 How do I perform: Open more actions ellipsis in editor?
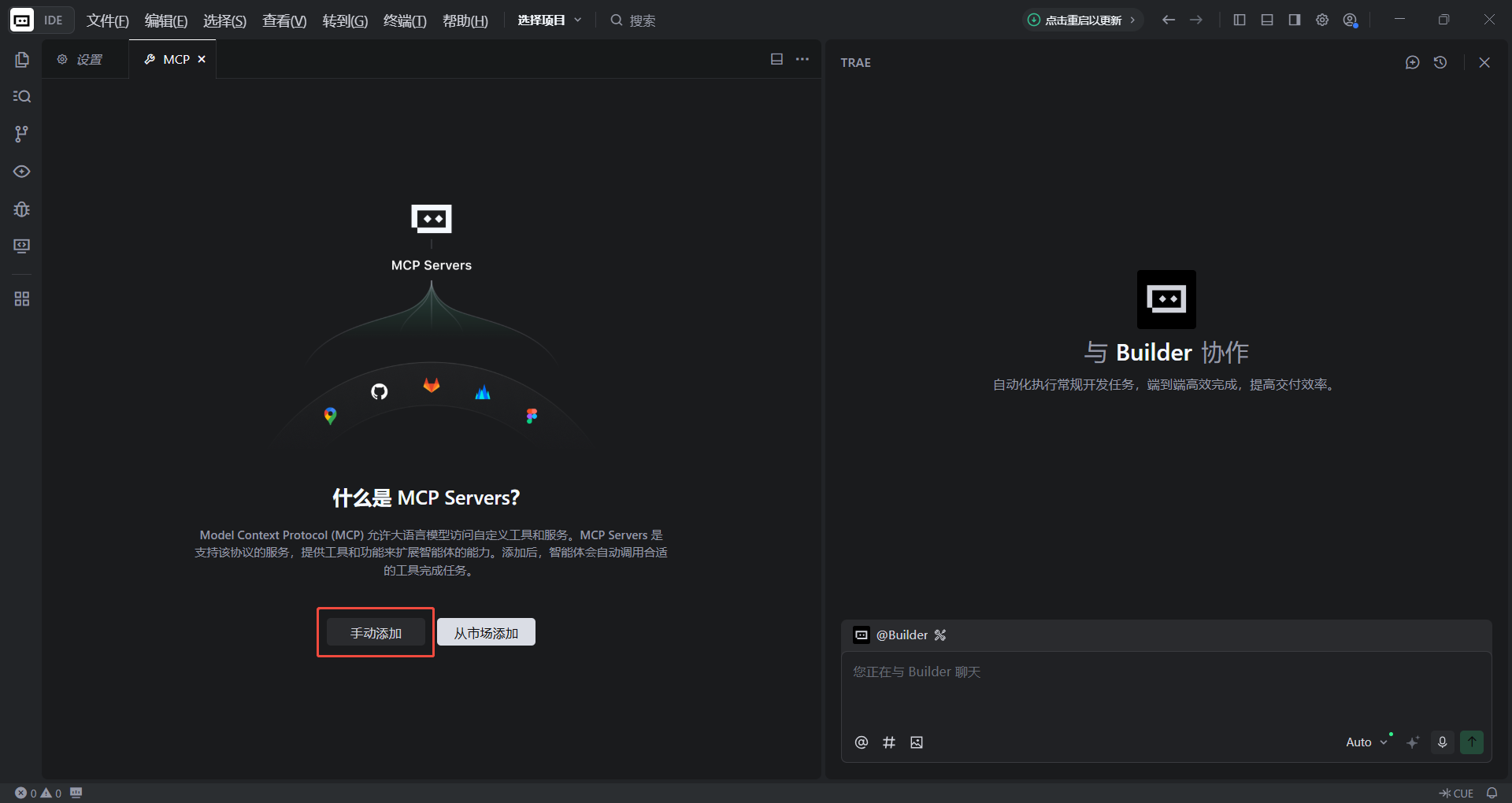coord(802,59)
